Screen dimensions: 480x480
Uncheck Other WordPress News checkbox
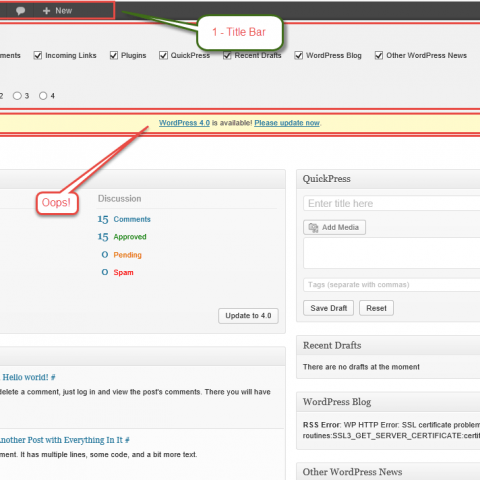click(x=379, y=55)
